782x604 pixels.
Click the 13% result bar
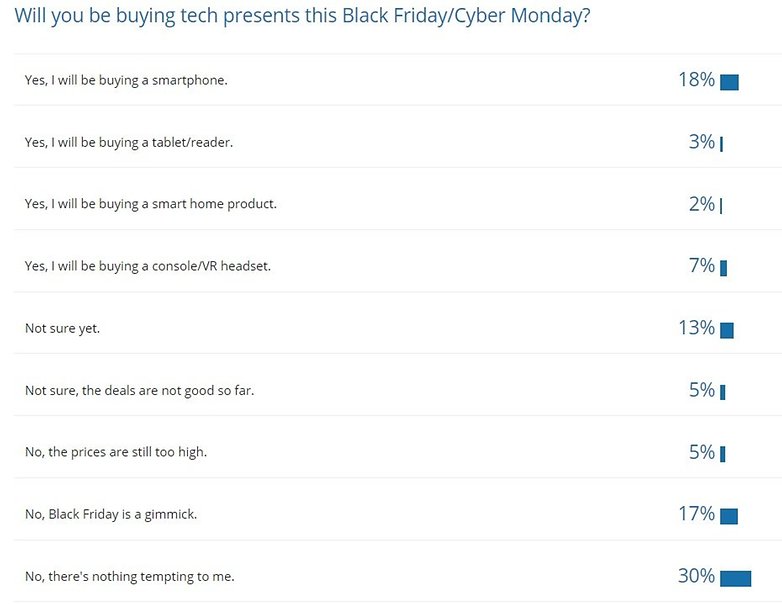(727, 330)
